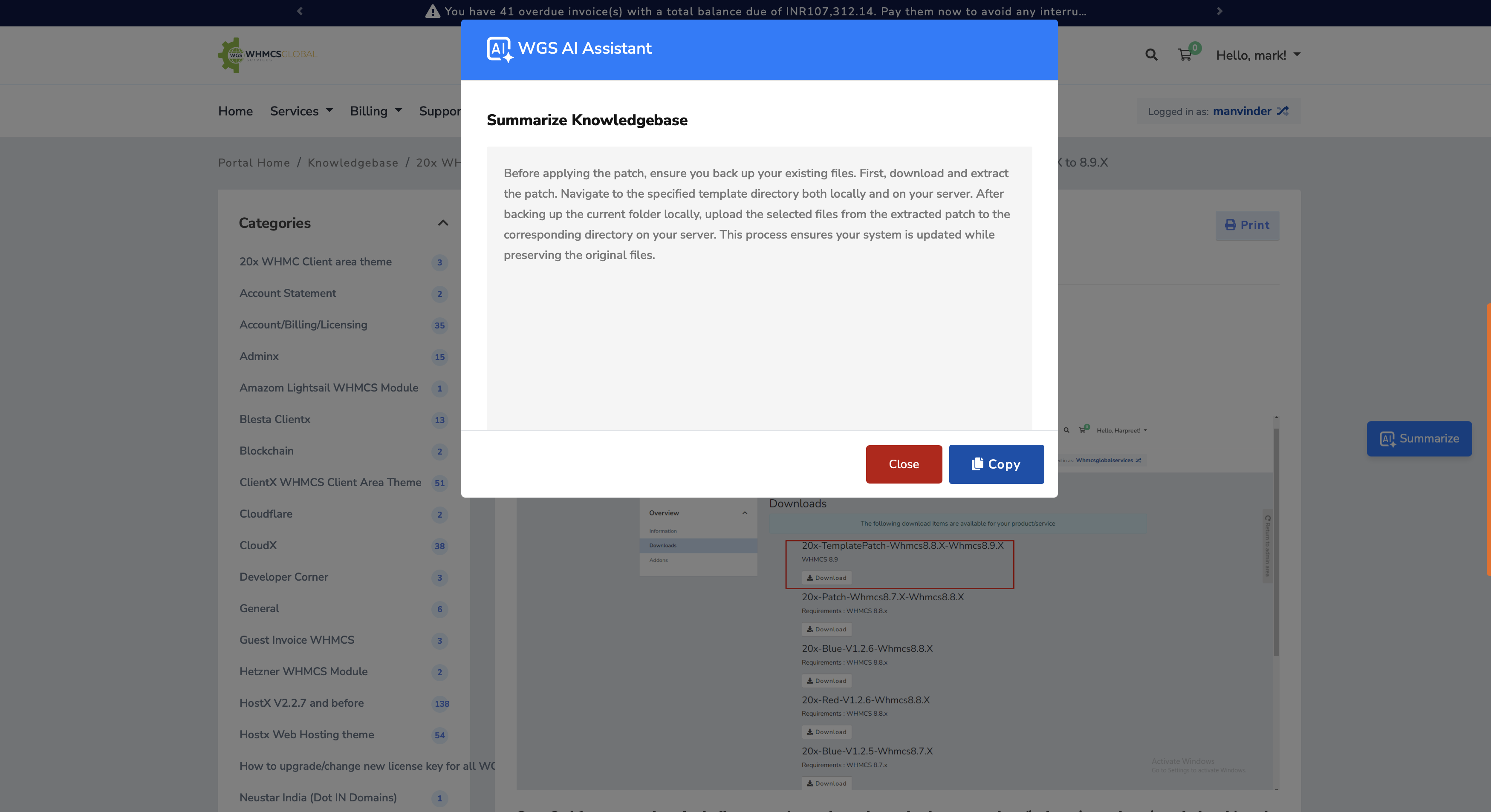The image size is (1491, 812).
Task: Click the Print button
Action: pos(1247,225)
